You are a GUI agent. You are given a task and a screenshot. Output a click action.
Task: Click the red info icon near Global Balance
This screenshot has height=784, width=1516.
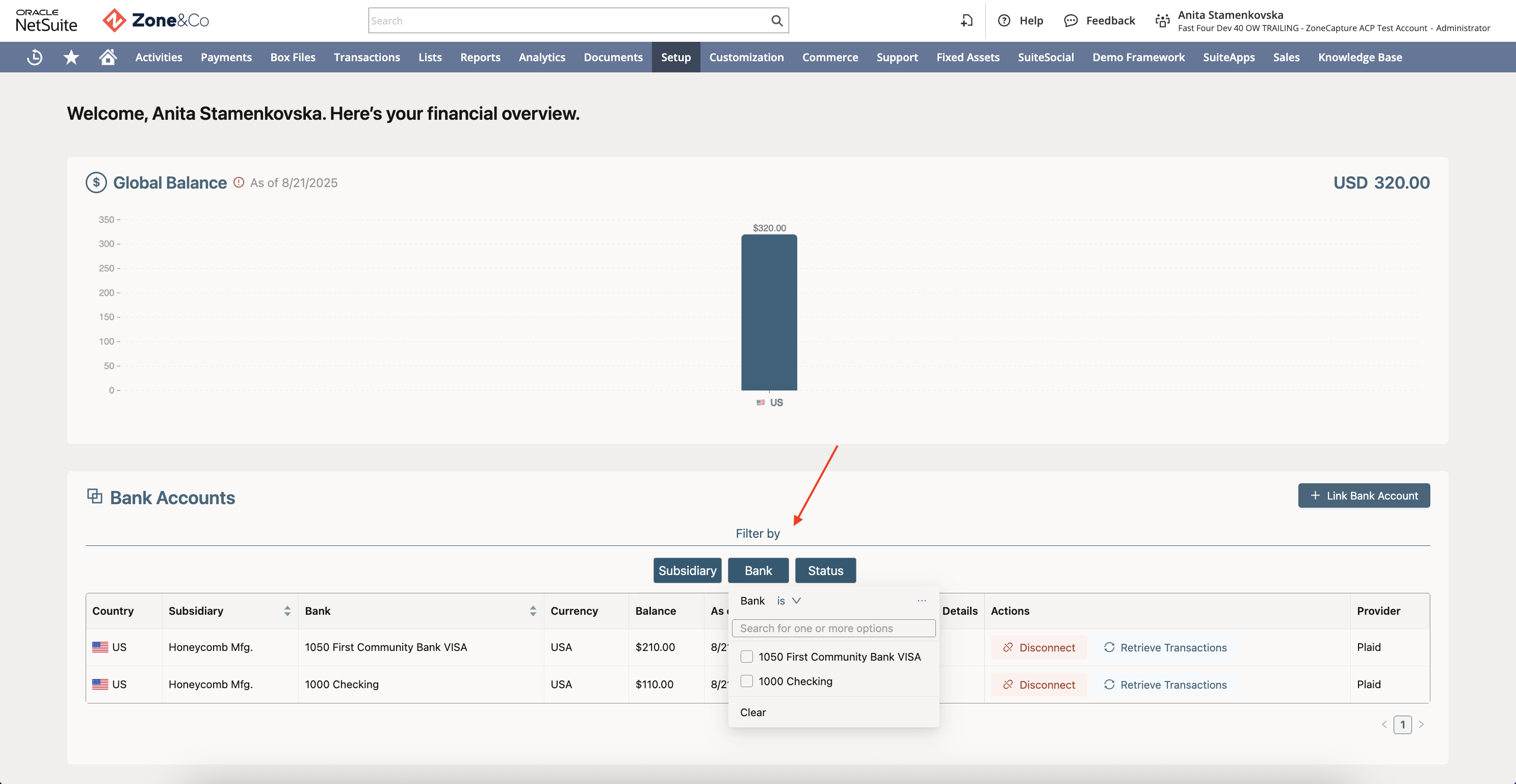[239, 182]
